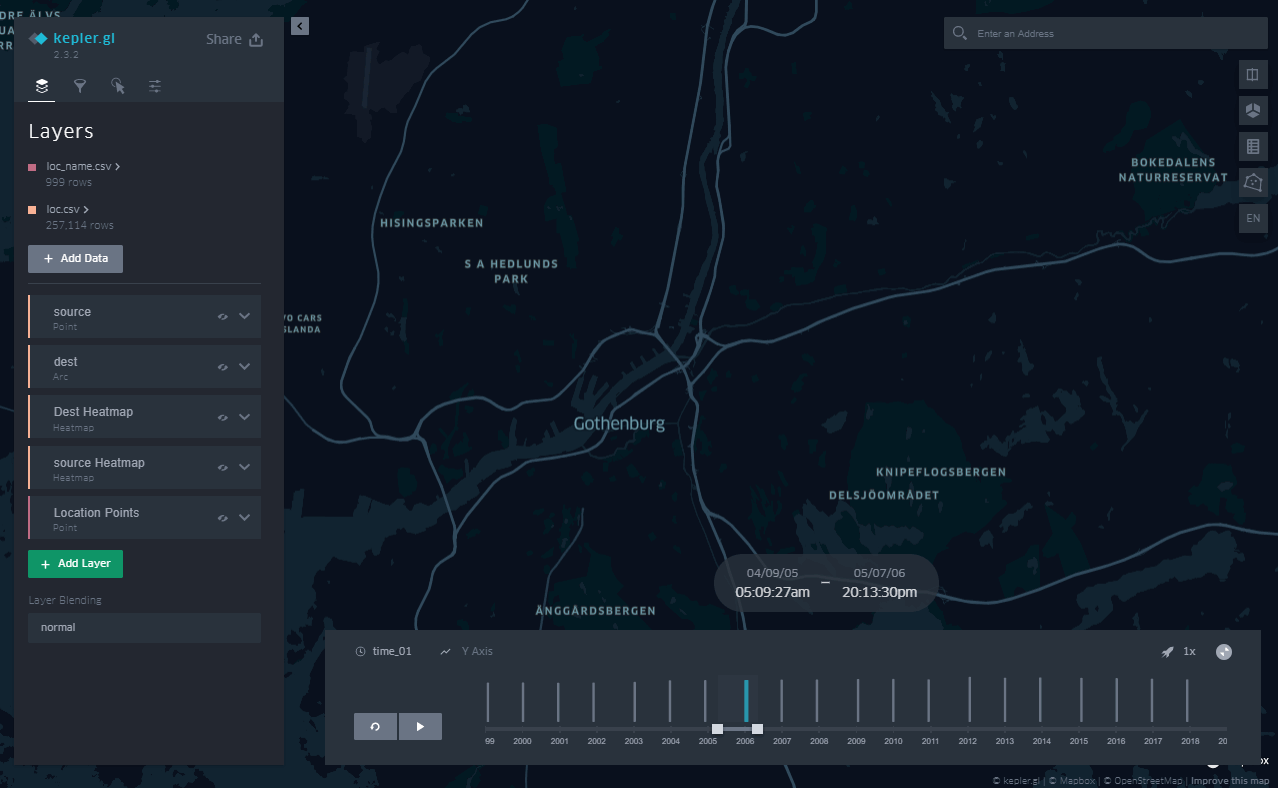Click the round icon beside 1x
This screenshot has width=1278, height=788.
(x=1224, y=652)
